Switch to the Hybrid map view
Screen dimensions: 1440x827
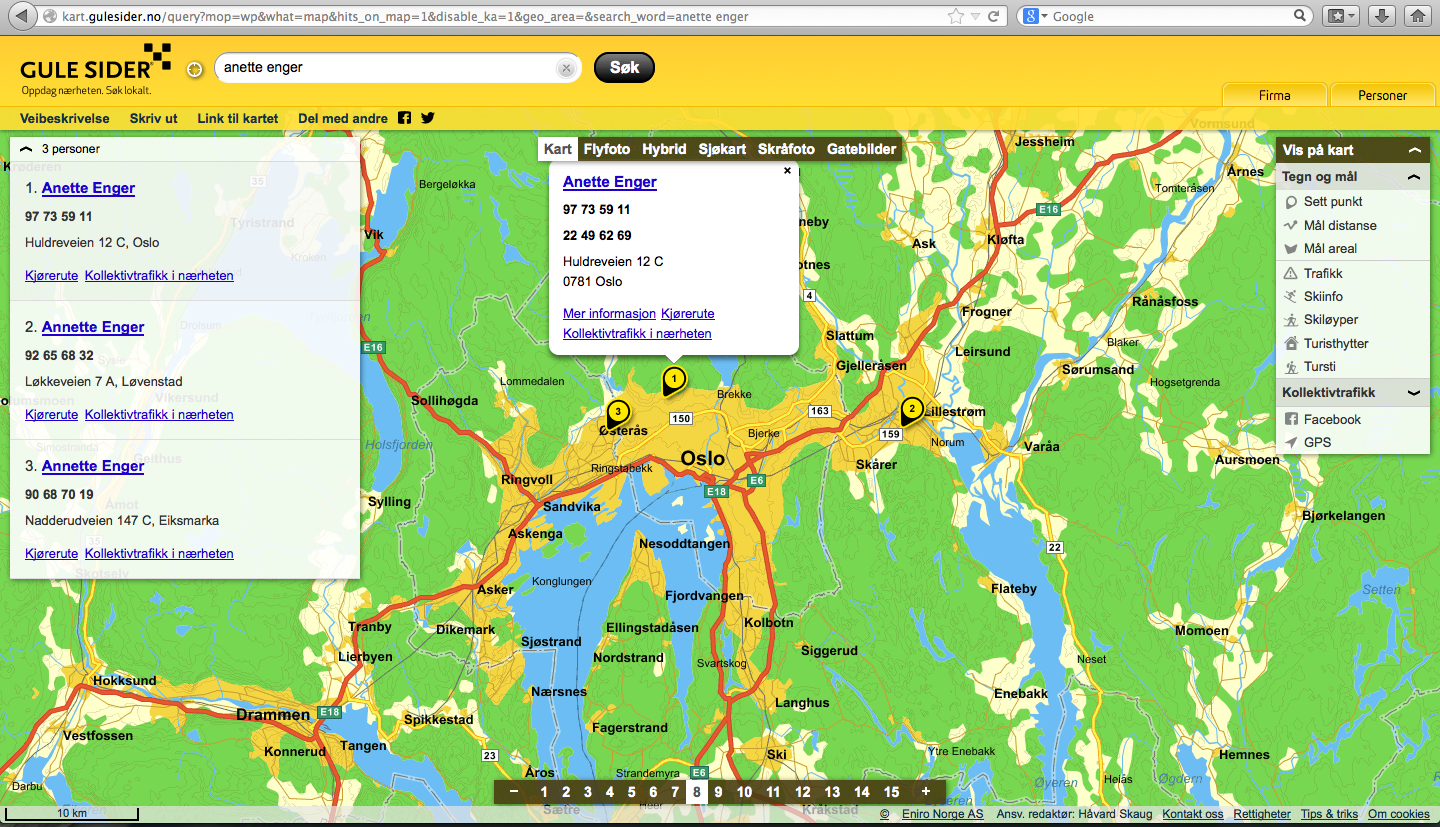pyautogui.click(x=664, y=149)
